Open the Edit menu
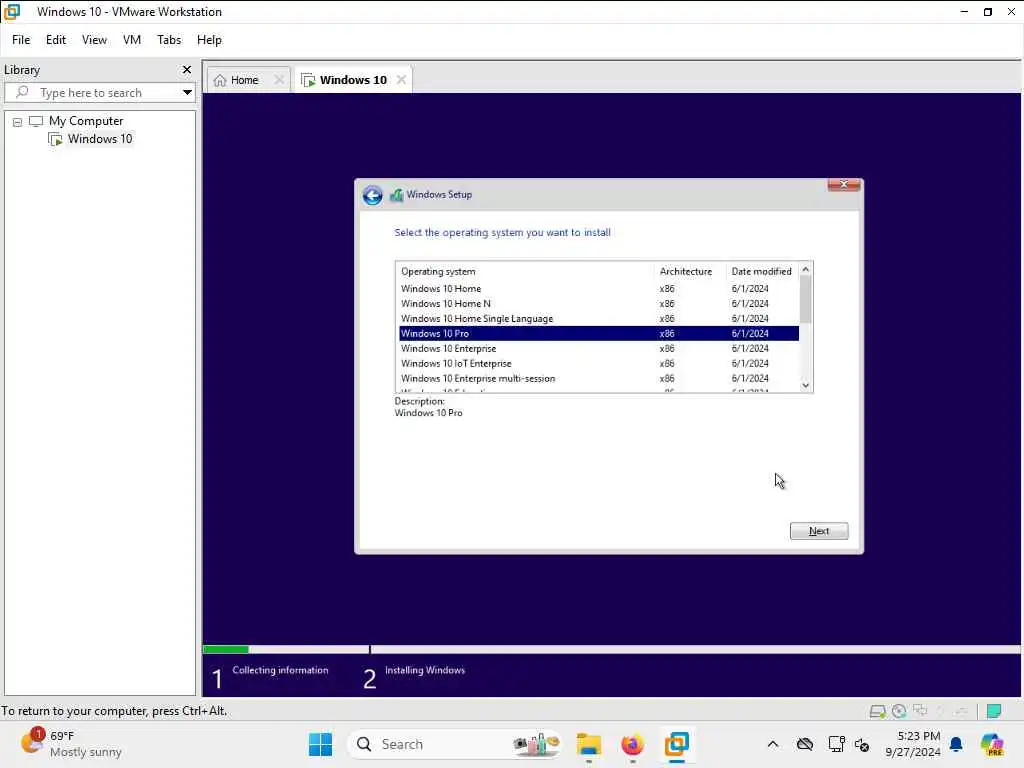 click(x=56, y=40)
